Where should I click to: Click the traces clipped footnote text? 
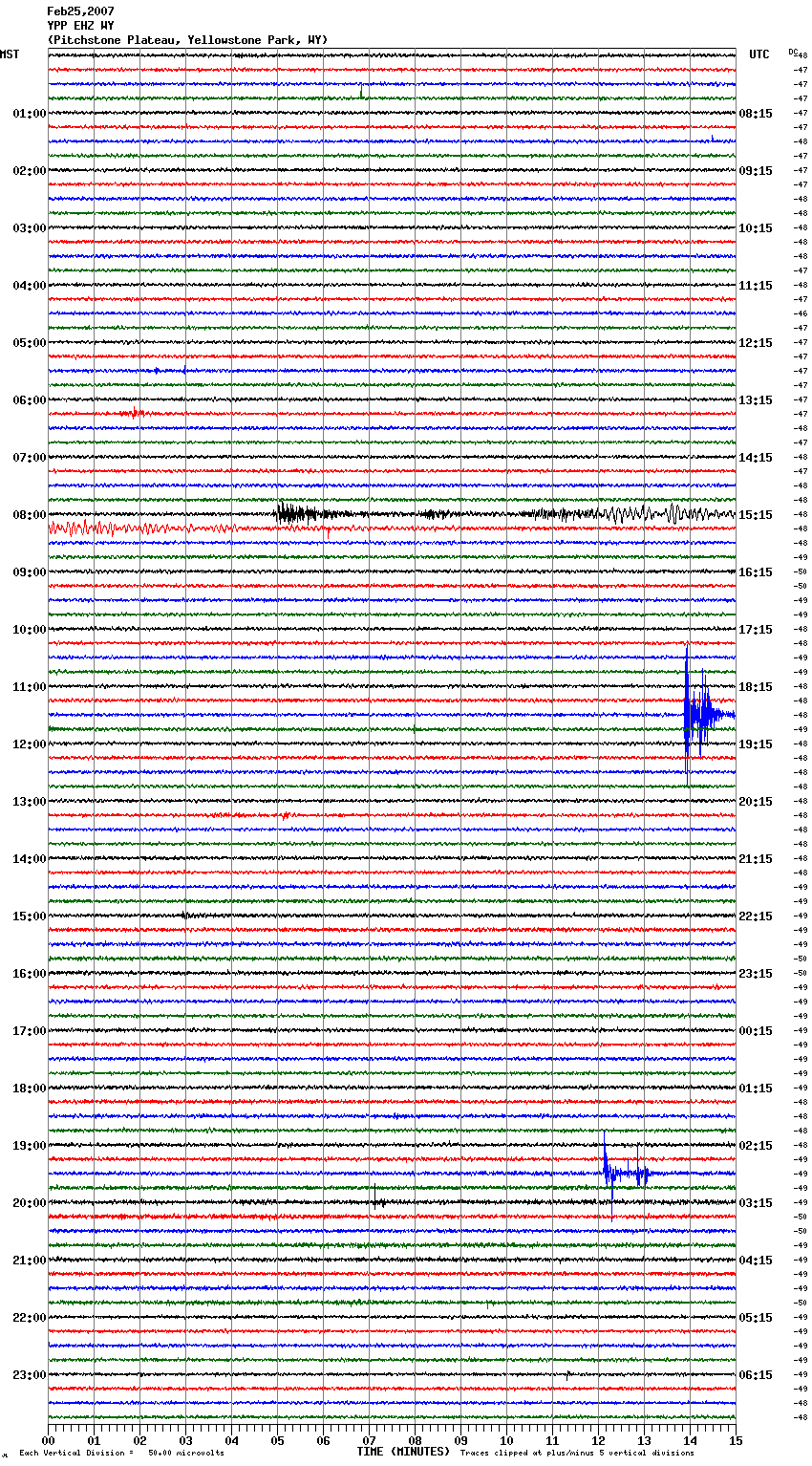(577, 1453)
